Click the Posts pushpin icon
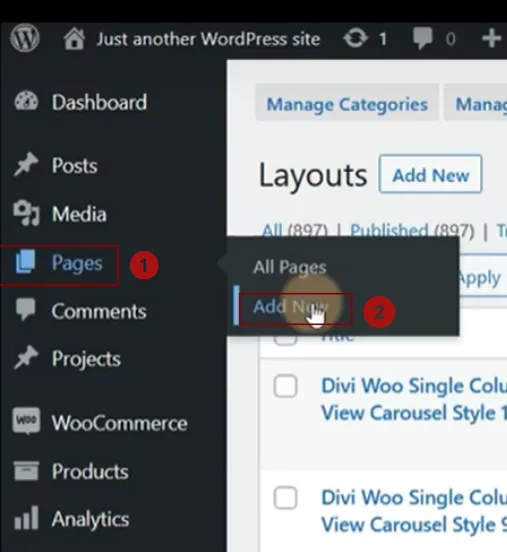This screenshot has width=507, height=552. (26, 164)
